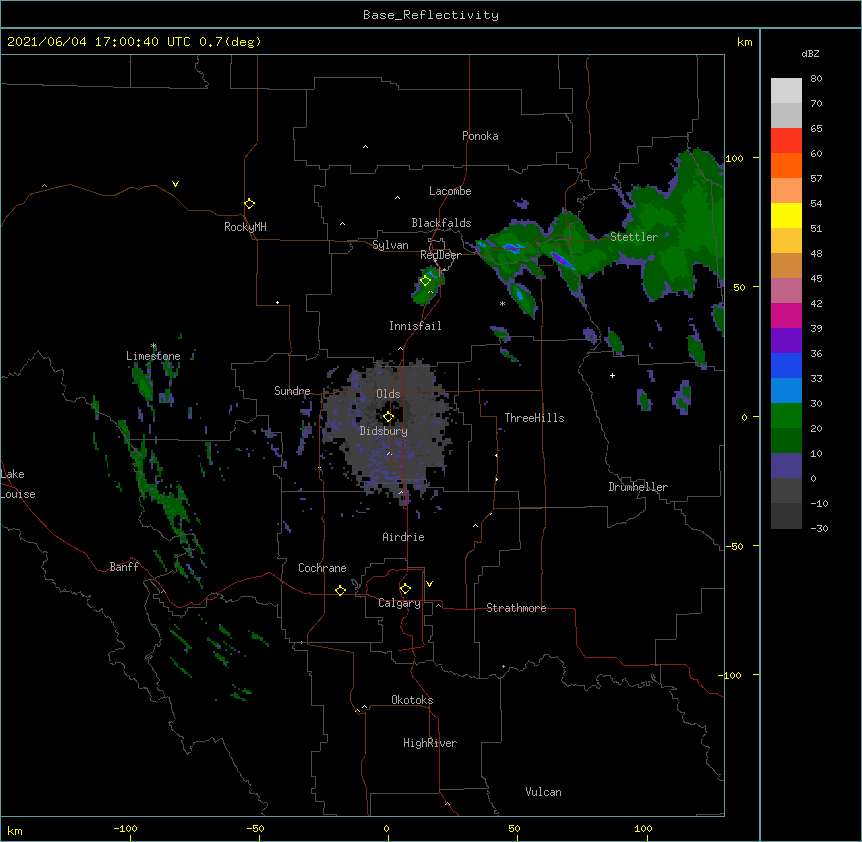Select the Lacombe town label
Image resolution: width=862 pixels, height=842 pixels.
pyautogui.click(x=450, y=191)
